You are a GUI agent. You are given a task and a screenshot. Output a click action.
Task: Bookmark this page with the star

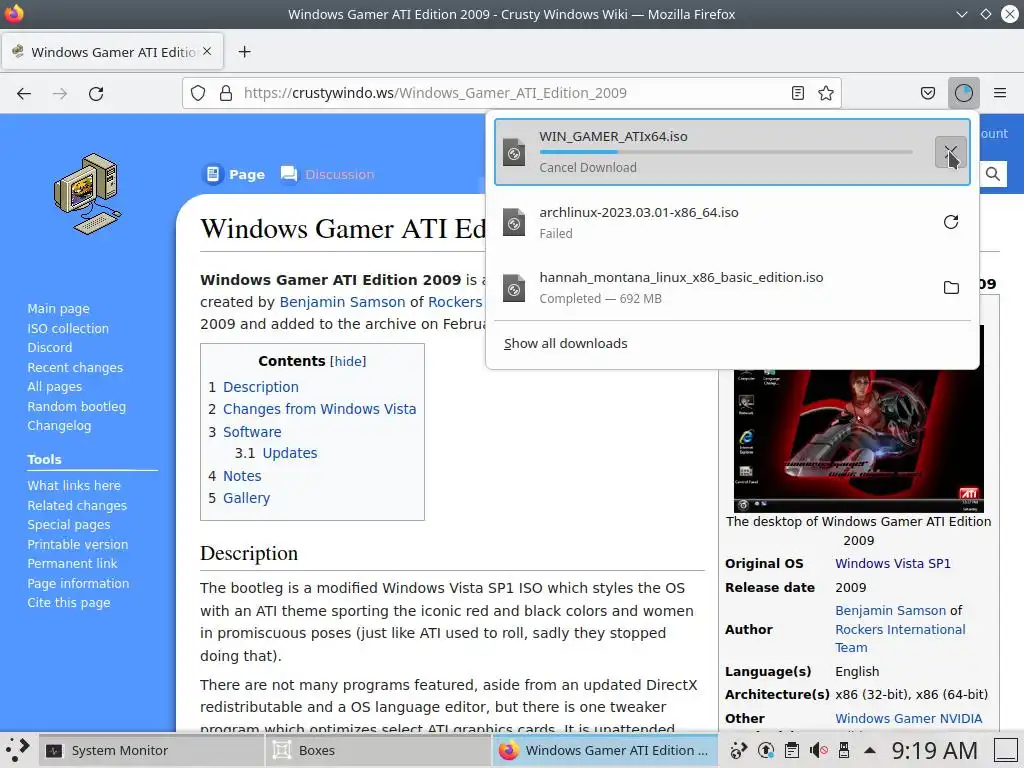click(825, 93)
